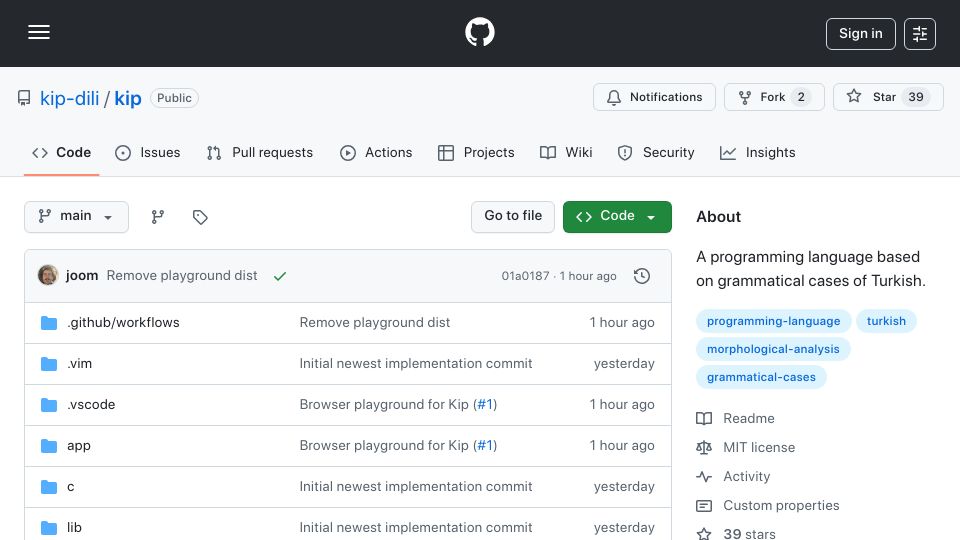Click the Readme book icon
The width and height of the screenshot is (960, 540).
pos(704,419)
